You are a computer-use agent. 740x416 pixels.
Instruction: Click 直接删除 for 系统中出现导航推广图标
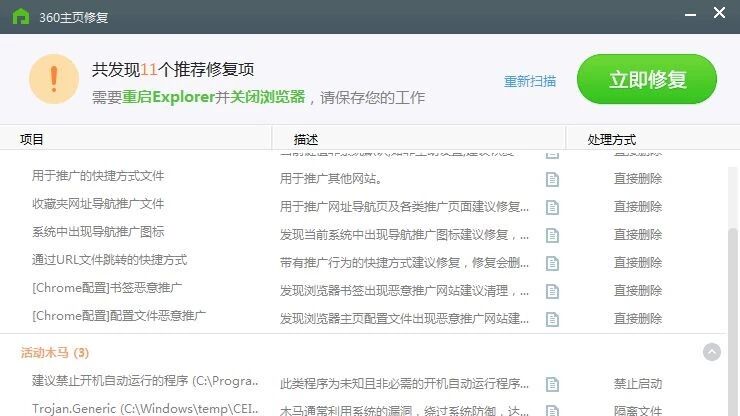[x=638, y=234]
